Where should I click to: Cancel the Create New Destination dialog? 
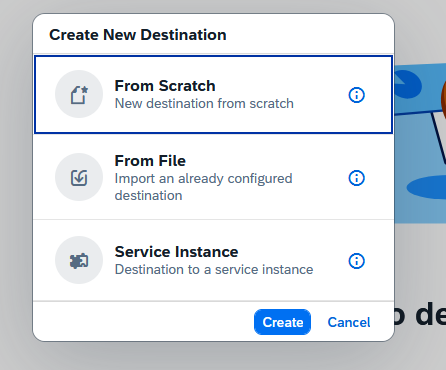point(349,322)
